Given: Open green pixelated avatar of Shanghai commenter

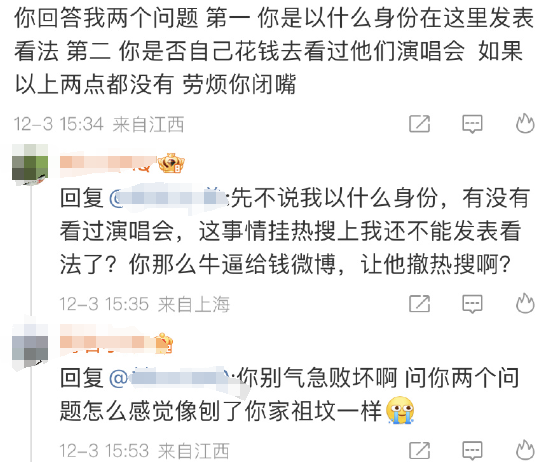Looking at the screenshot, I should pyautogui.click(x=30, y=164).
